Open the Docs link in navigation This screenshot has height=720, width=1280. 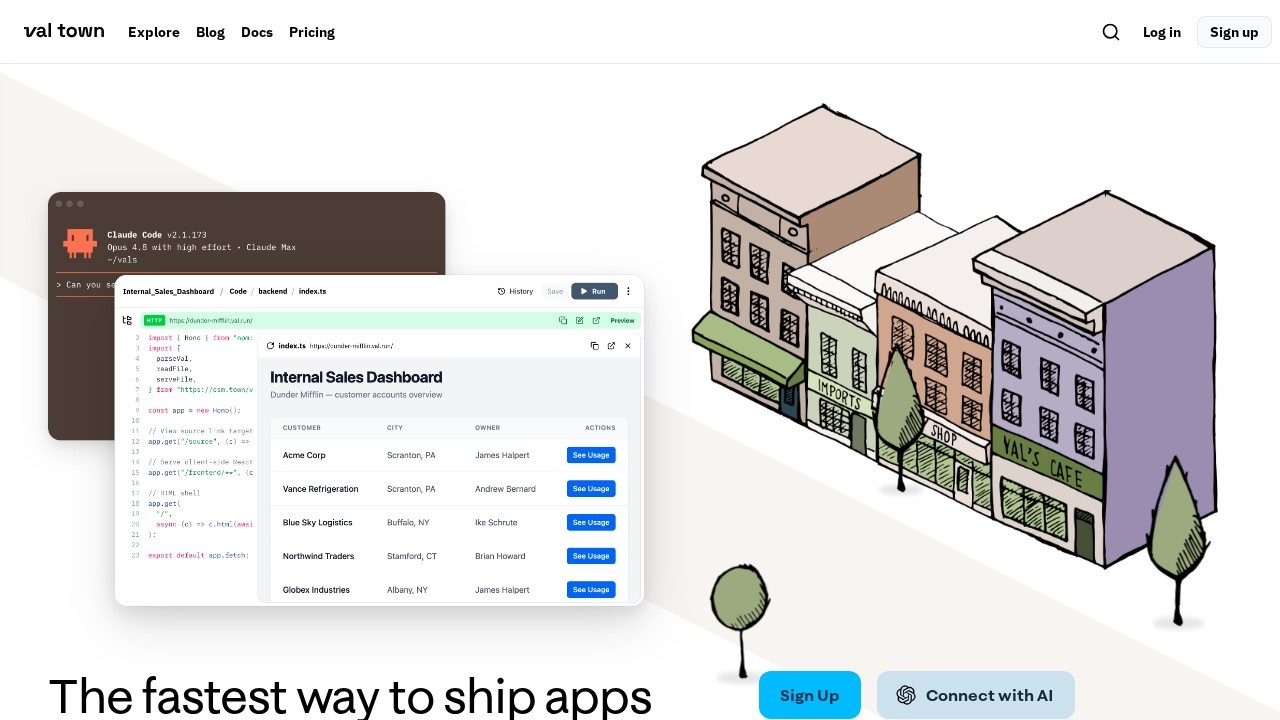(257, 32)
